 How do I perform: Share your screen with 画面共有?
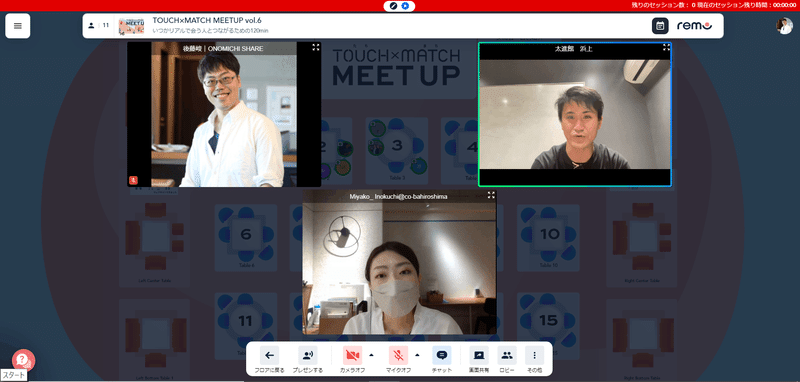(x=479, y=360)
